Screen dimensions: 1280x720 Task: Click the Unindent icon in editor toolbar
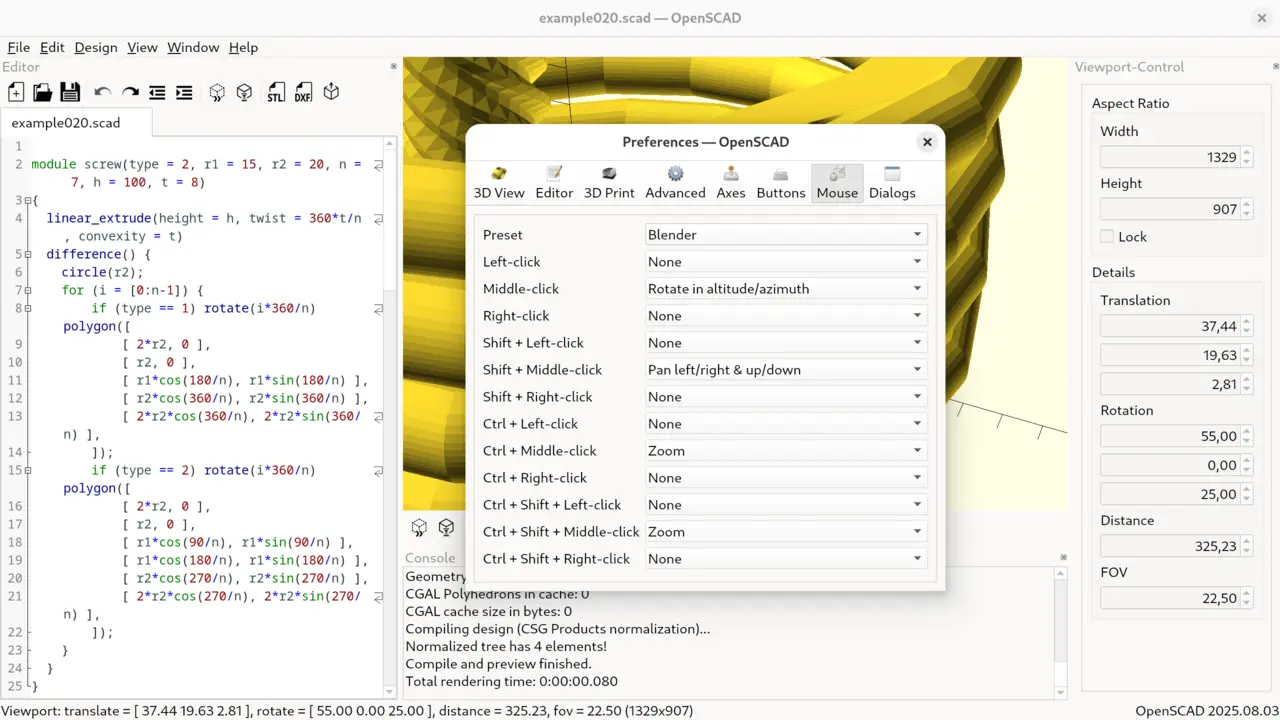157,92
